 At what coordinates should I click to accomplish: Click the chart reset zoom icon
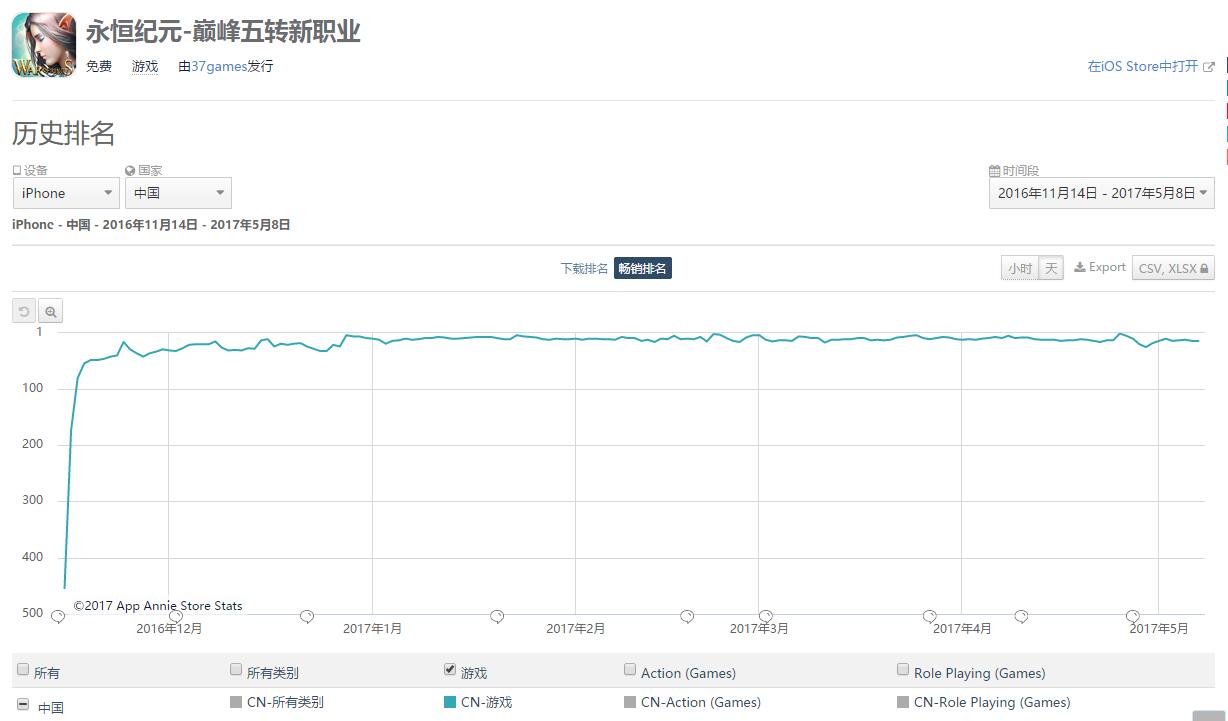point(24,311)
